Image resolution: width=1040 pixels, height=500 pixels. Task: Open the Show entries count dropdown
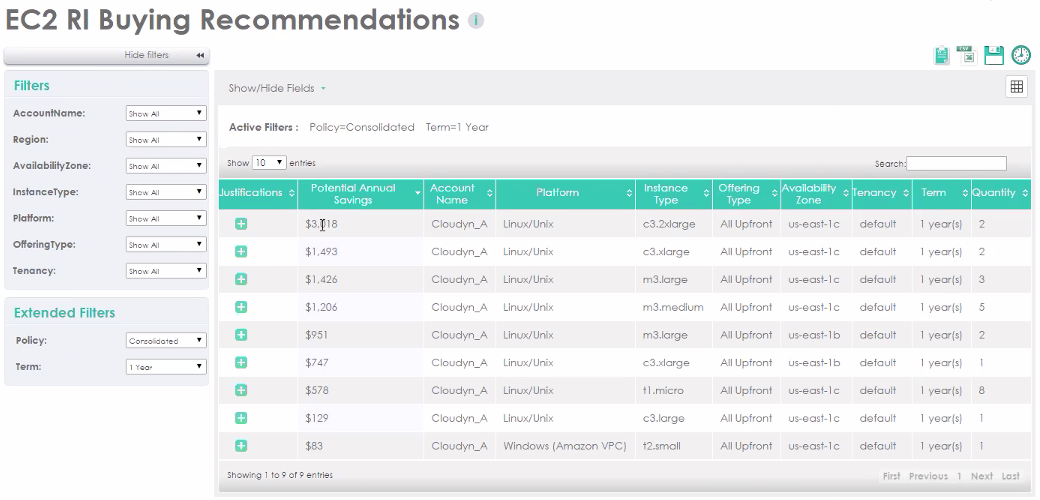[x=269, y=162]
